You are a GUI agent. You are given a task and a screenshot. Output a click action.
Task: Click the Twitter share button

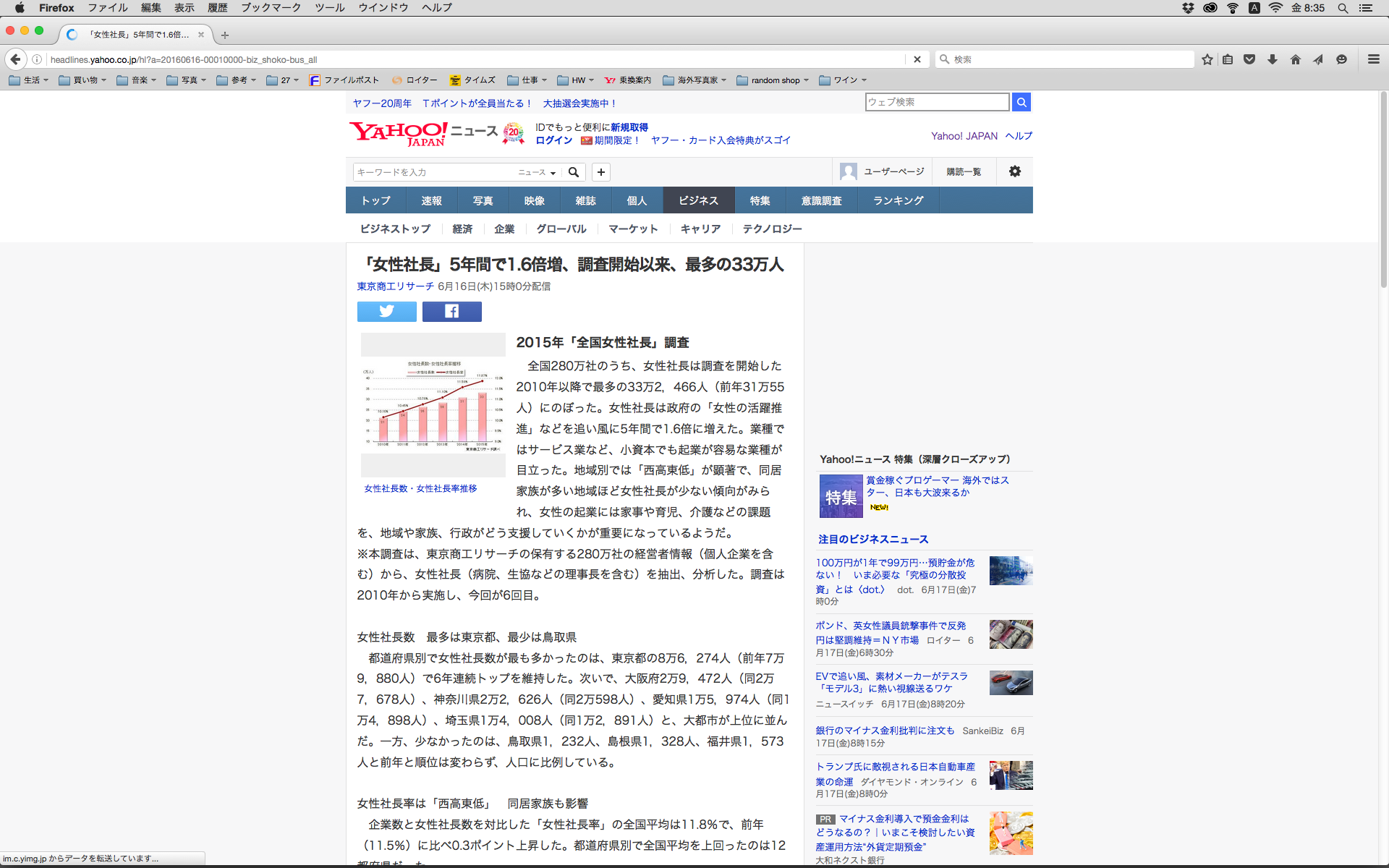coord(386,312)
